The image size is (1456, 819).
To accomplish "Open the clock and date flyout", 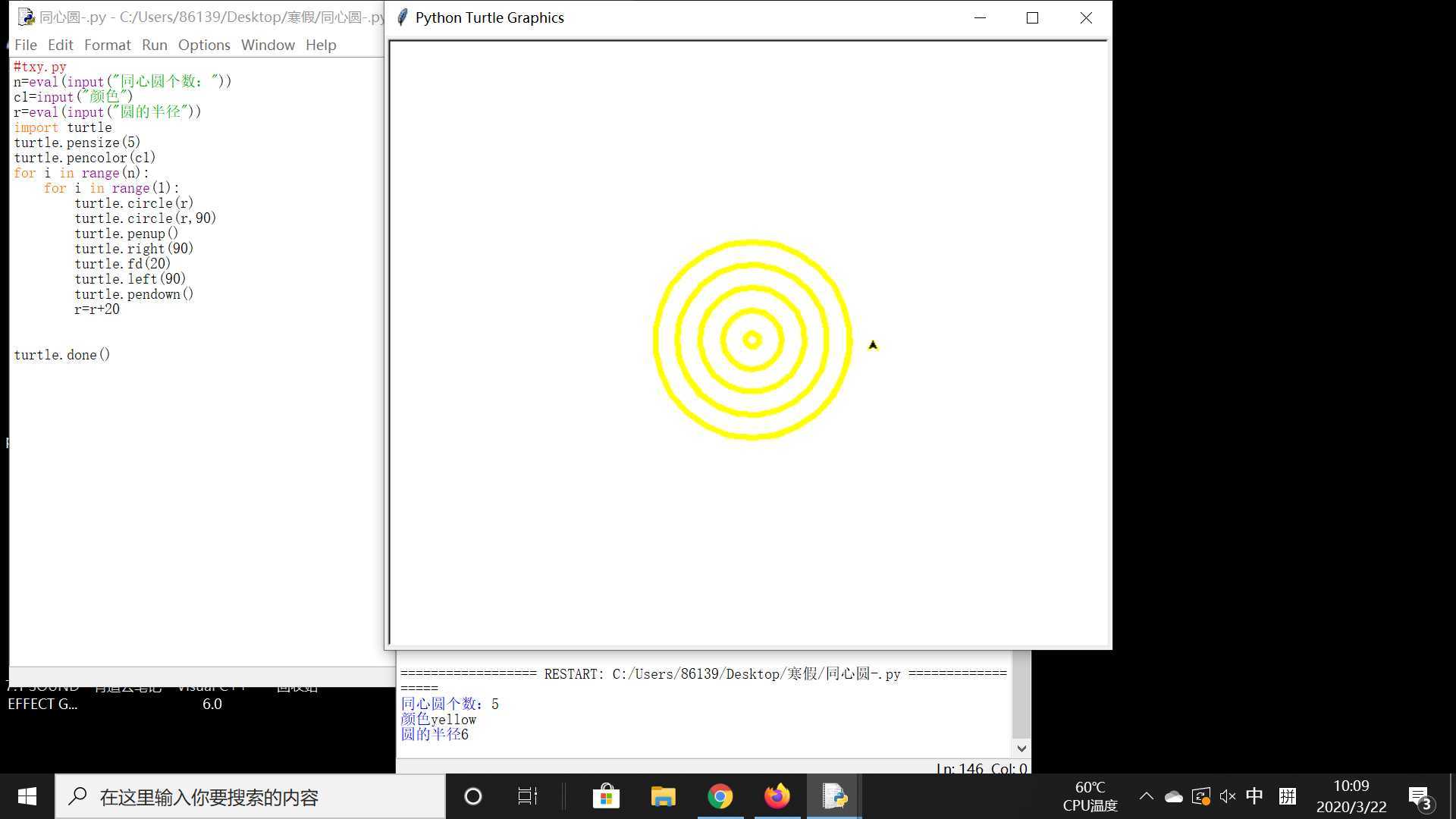I will tap(1351, 796).
